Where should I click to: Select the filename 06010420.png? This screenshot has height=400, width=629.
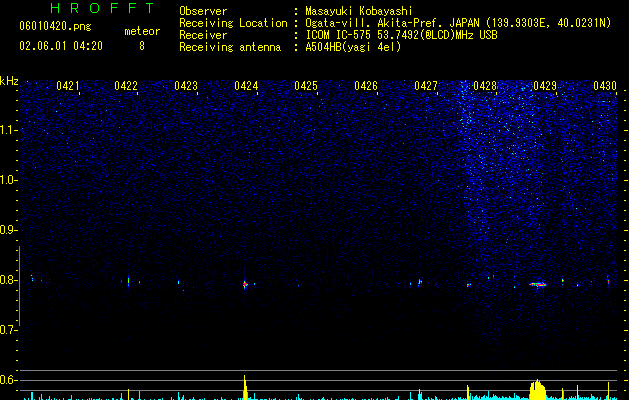click(x=55, y=26)
